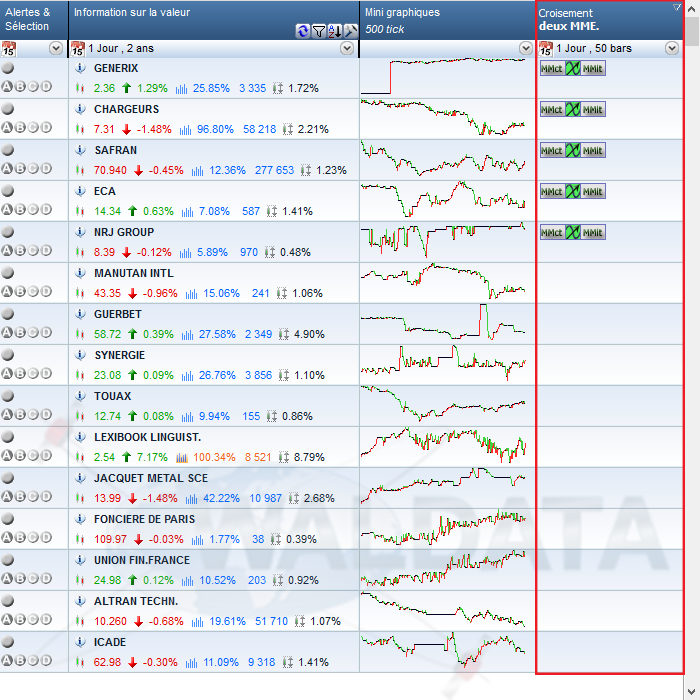Click the 'Croisement deux MME.' column header
700x700 pixels.
(610, 20)
